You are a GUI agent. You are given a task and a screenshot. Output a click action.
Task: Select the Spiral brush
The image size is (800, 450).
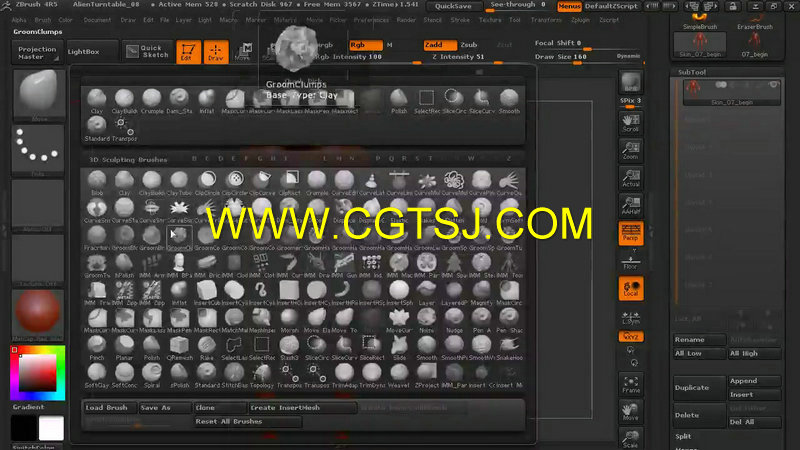pyautogui.click(x=152, y=375)
